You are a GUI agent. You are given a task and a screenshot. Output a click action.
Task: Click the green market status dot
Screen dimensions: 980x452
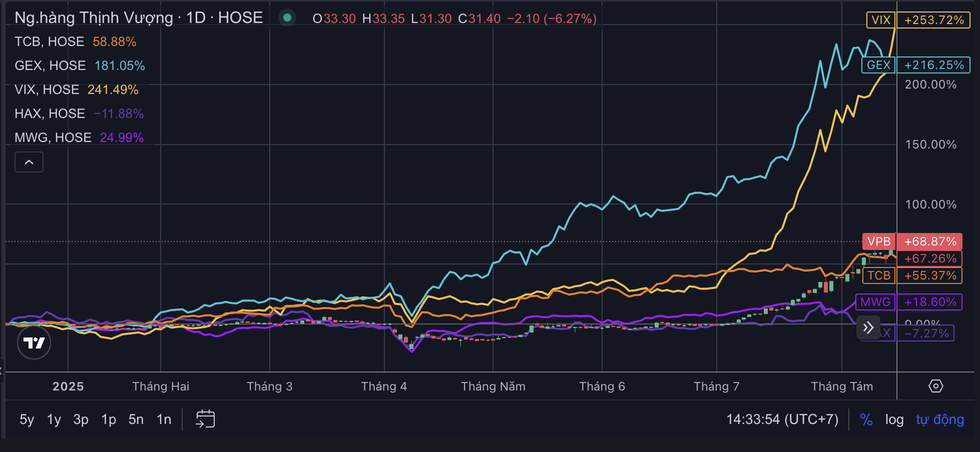[x=288, y=18]
